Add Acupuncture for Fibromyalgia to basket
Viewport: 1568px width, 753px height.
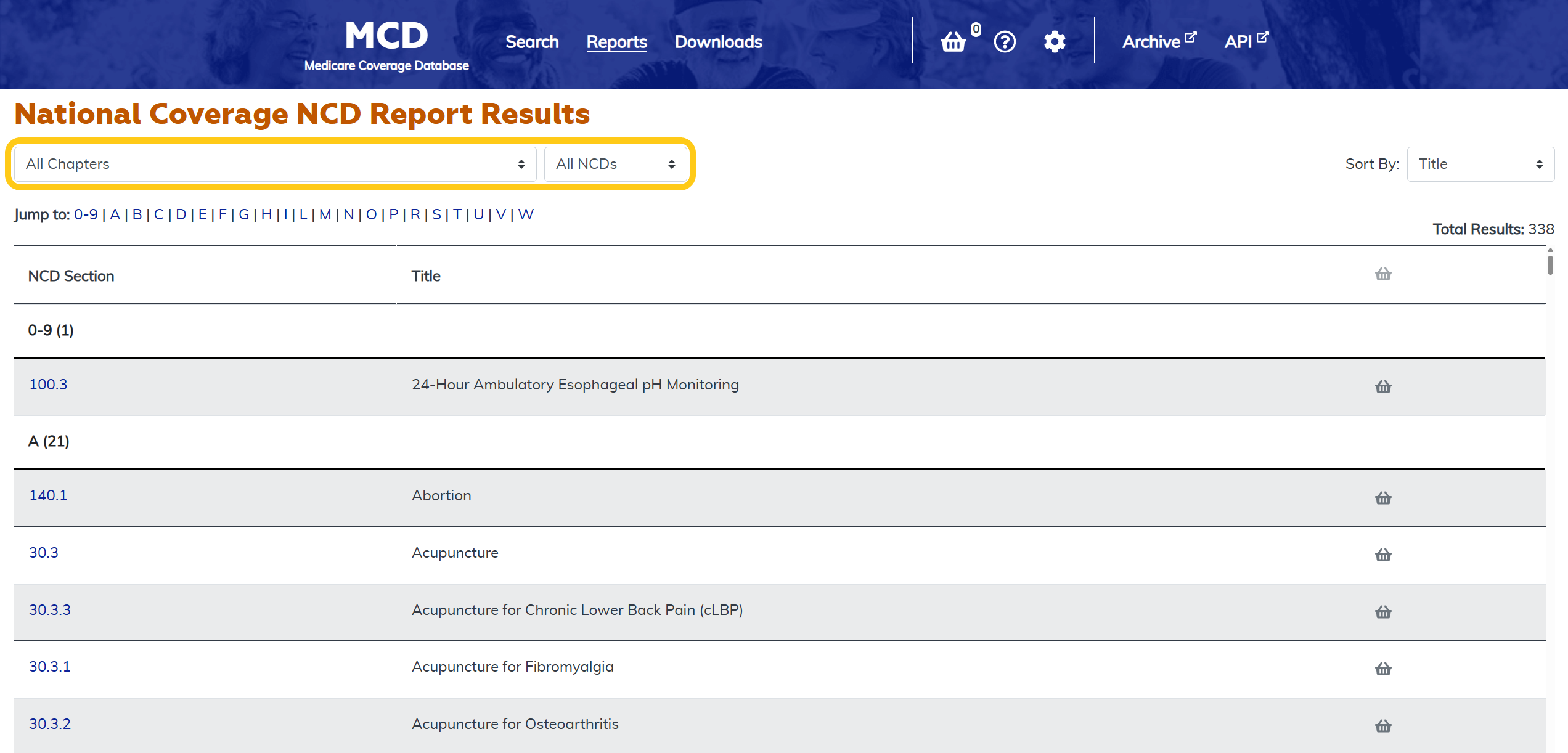(x=1383, y=669)
